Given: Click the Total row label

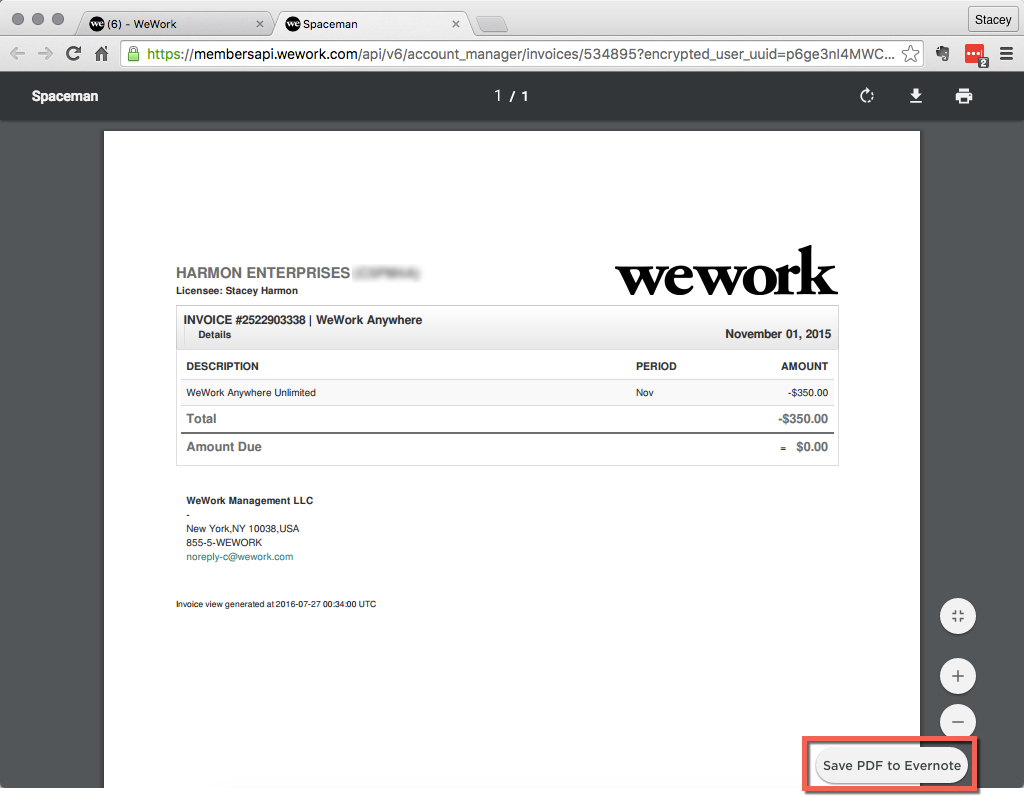Looking at the screenshot, I should (201, 419).
